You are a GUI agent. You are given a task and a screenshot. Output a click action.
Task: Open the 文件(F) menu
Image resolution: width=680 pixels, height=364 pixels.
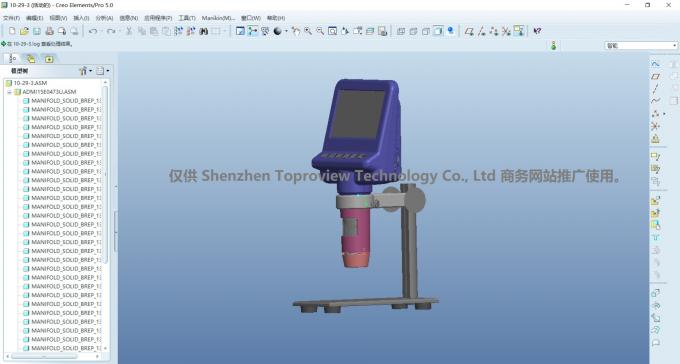click(x=11, y=18)
